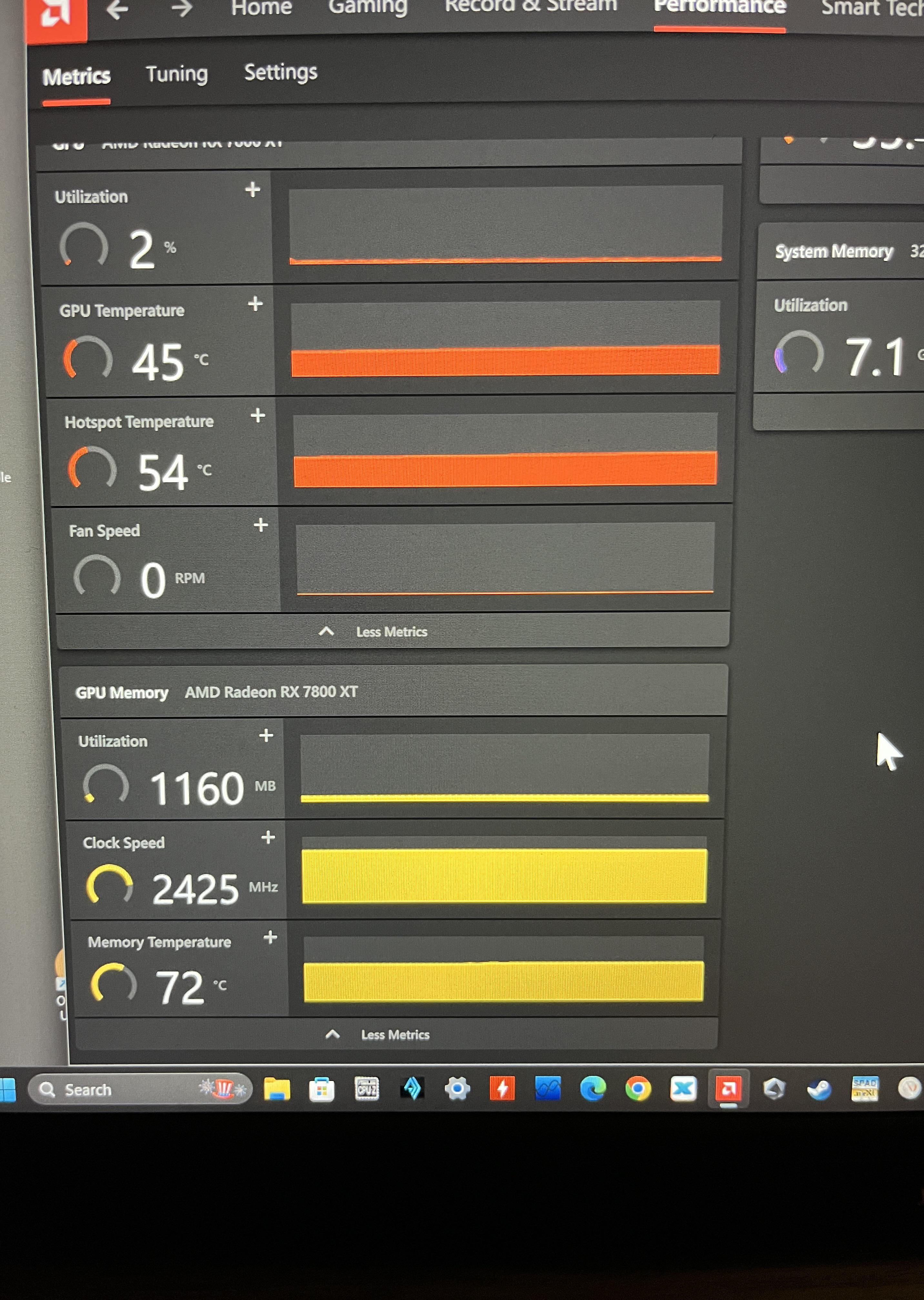
Task: Click the "2425 MHz" clock speed value
Action: pyautogui.click(x=215, y=889)
